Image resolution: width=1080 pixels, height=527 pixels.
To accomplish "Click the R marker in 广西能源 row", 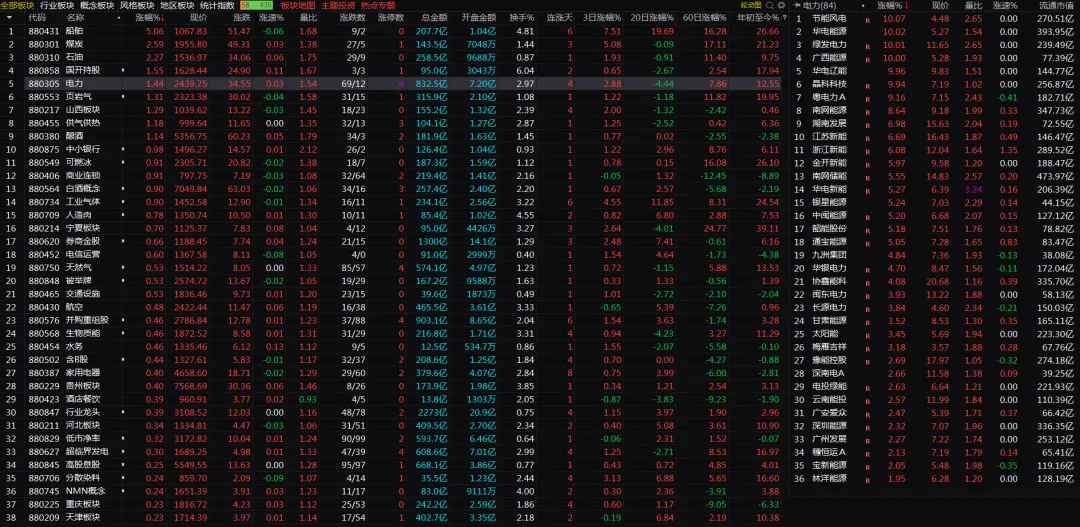I will coord(868,59).
